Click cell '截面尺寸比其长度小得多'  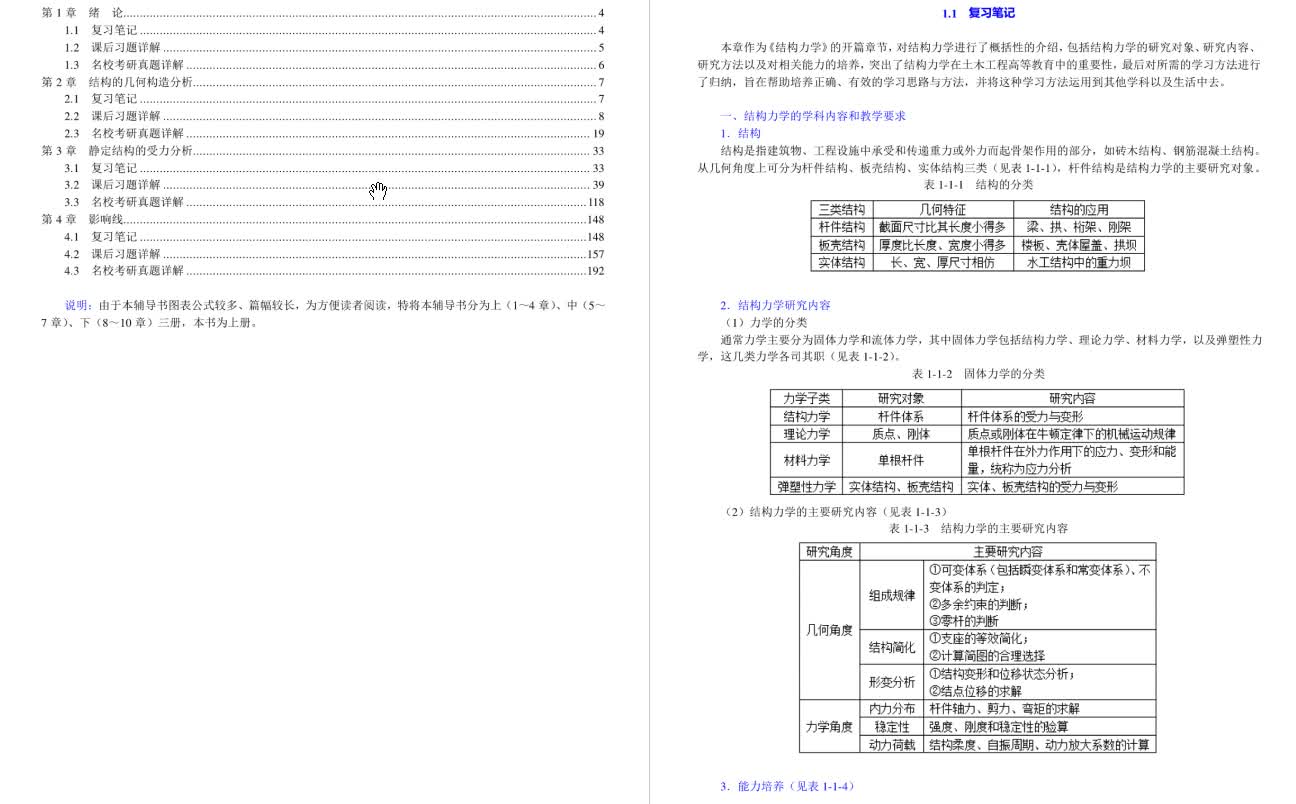[942, 227]
